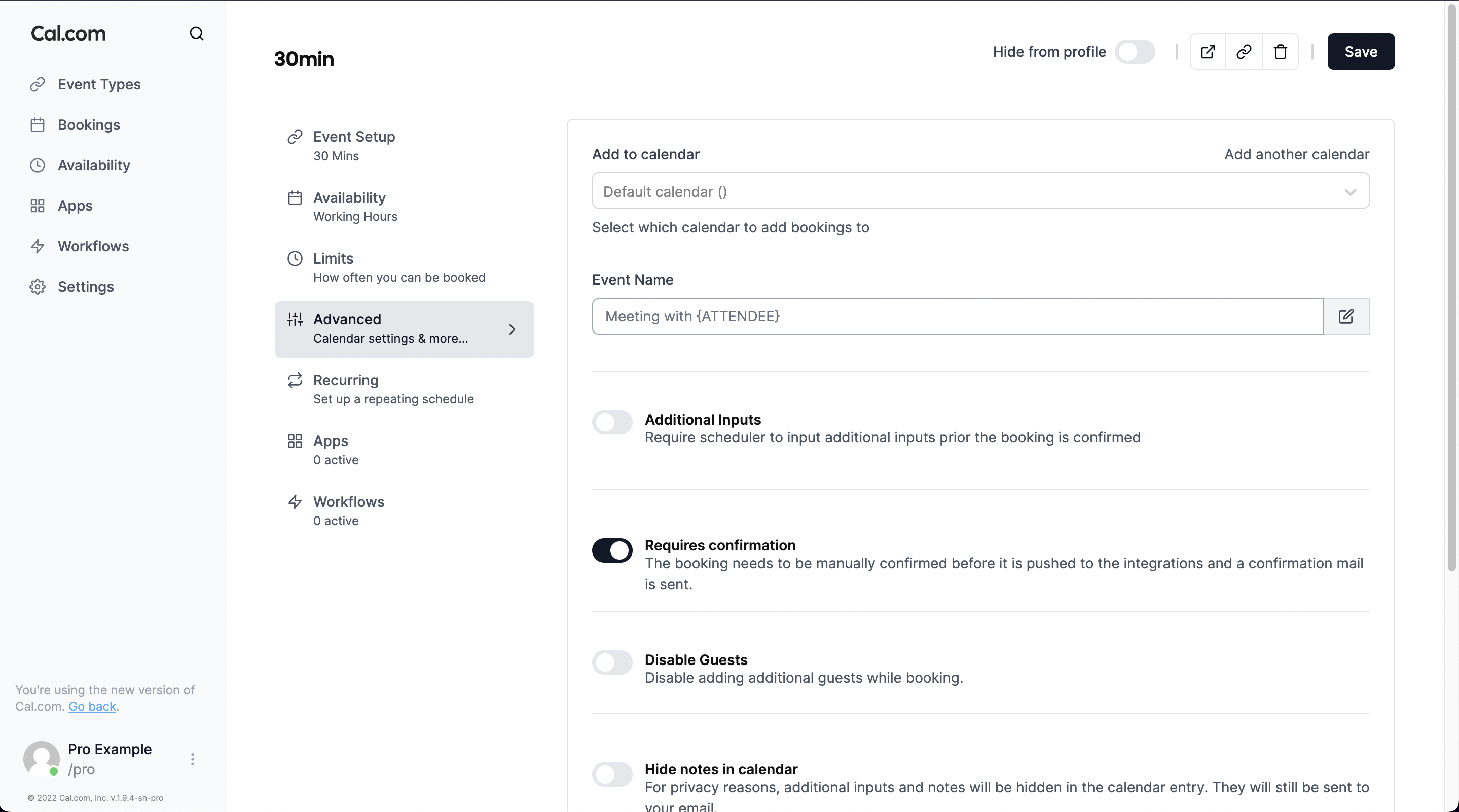Open the Default calendar dropdown
Image resolution: width=1459 pixels, height=812 pixels.
980,192
